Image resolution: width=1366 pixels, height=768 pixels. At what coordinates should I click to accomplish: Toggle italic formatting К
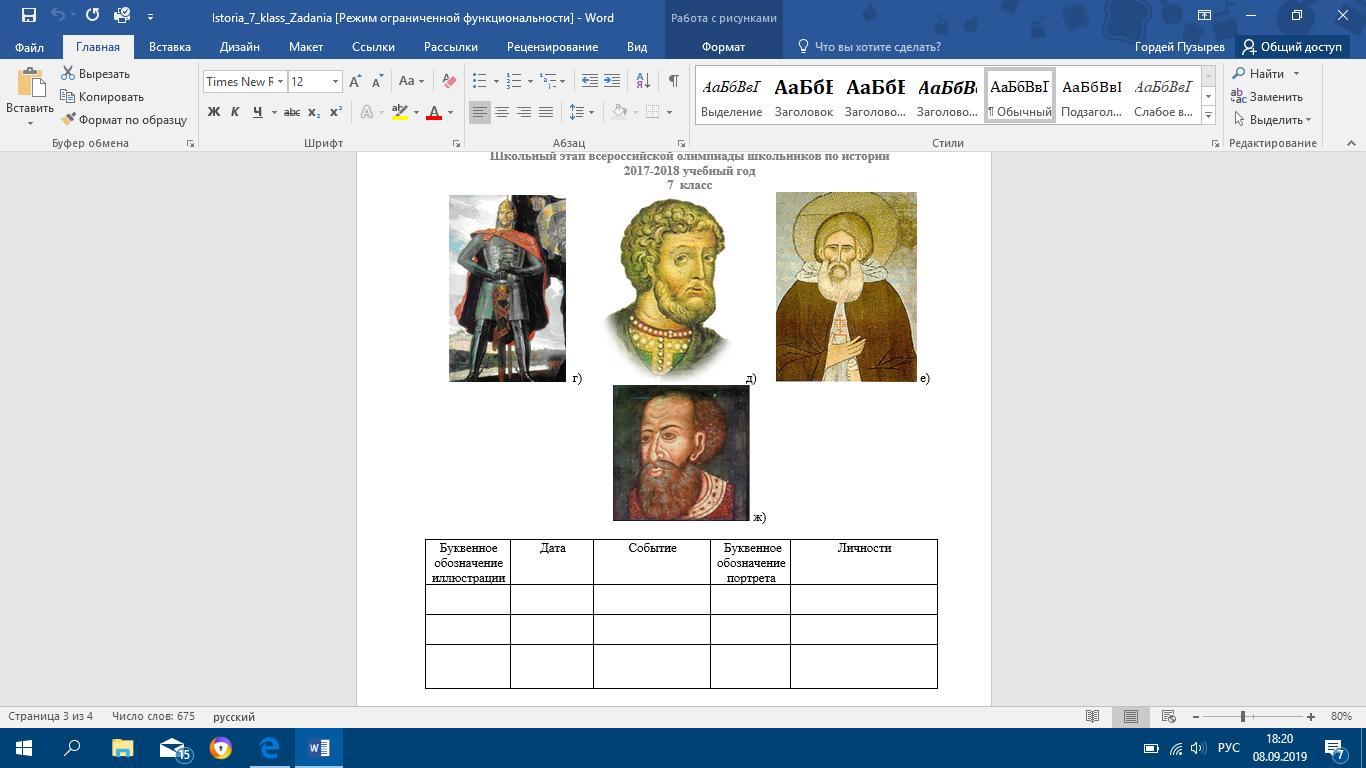(x=235, y=112)
